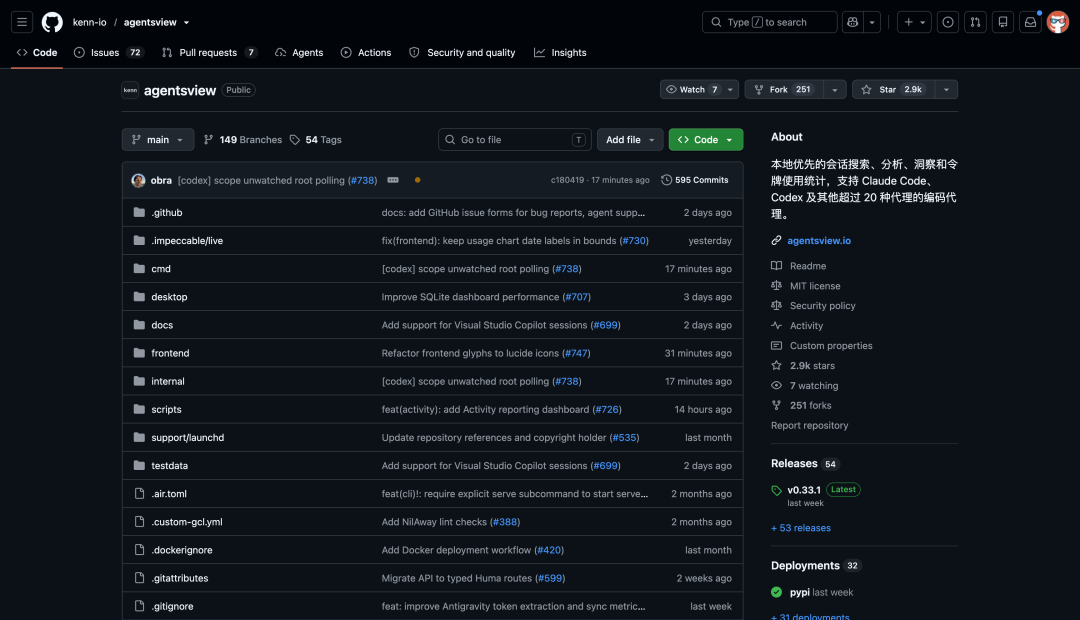Viewport: 1080px width, 620px height.
Task: Open the Actions tab
Action: click(x=366, y=52)
